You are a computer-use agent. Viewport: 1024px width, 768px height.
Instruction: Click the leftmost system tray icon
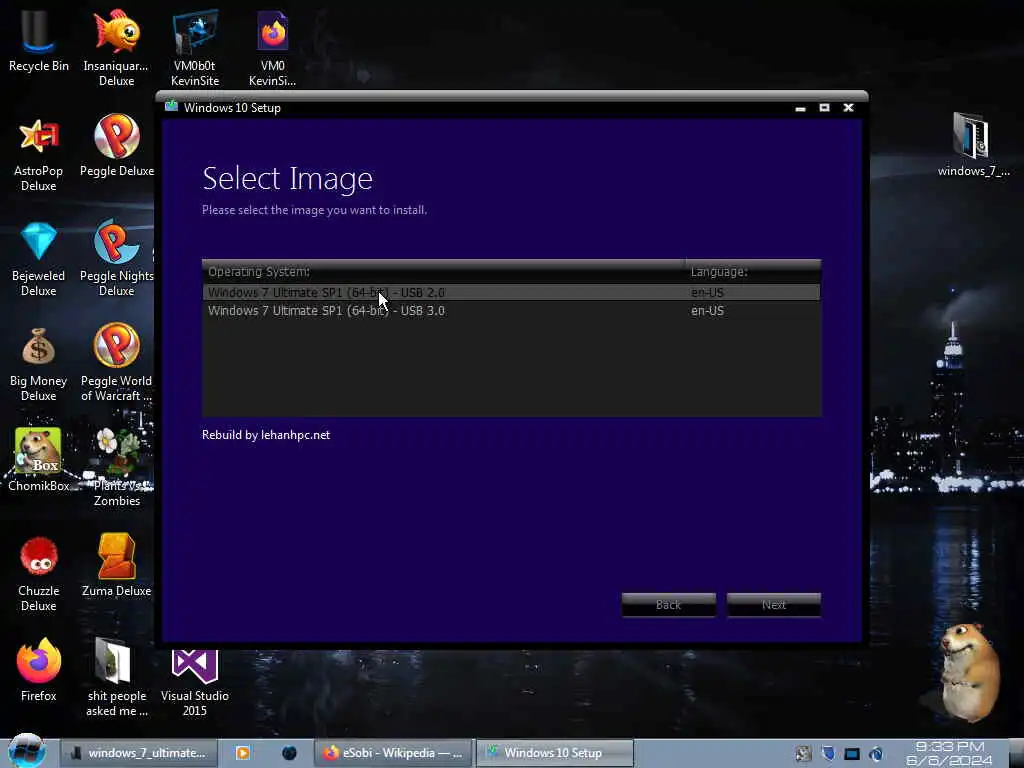coord(803,754)
